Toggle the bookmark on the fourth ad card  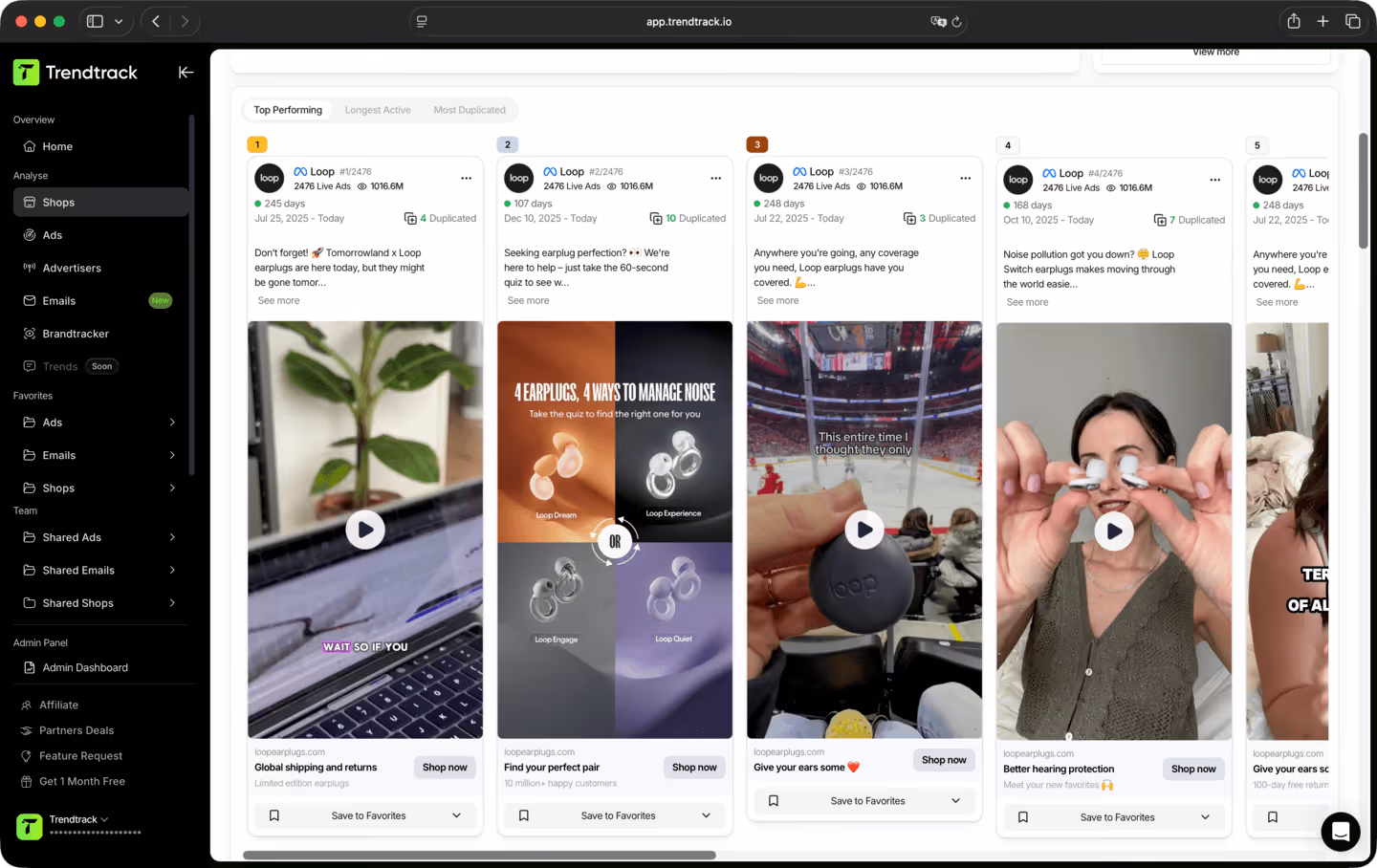pyautogui.click(x=1022, y=817)
